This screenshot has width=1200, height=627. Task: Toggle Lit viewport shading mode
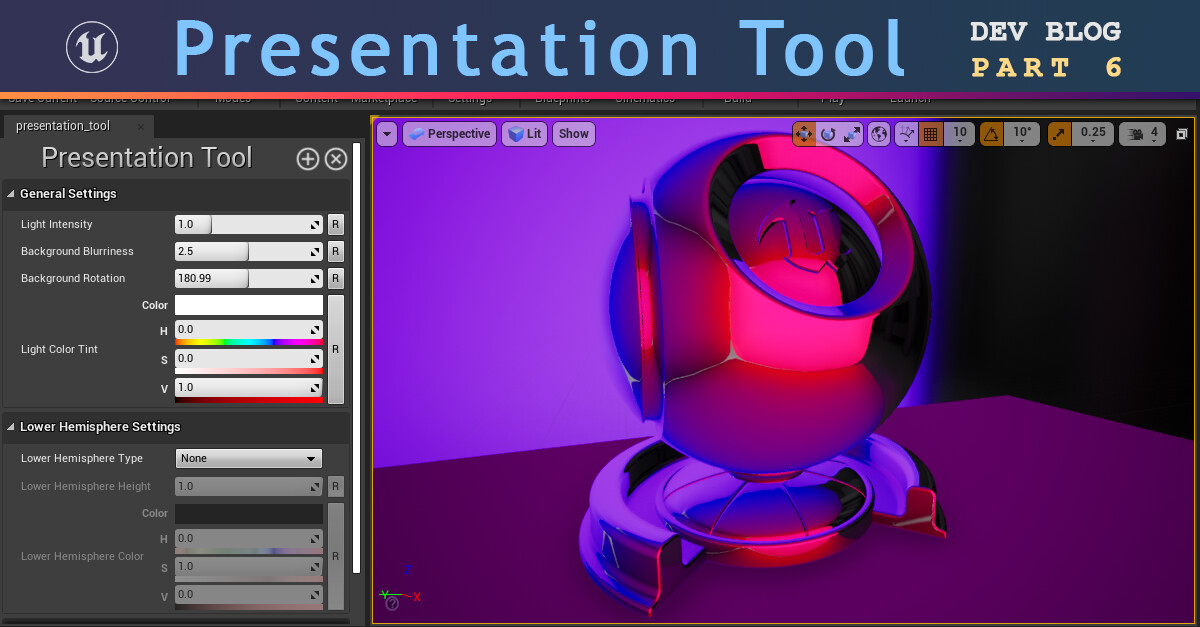(524, 133)
